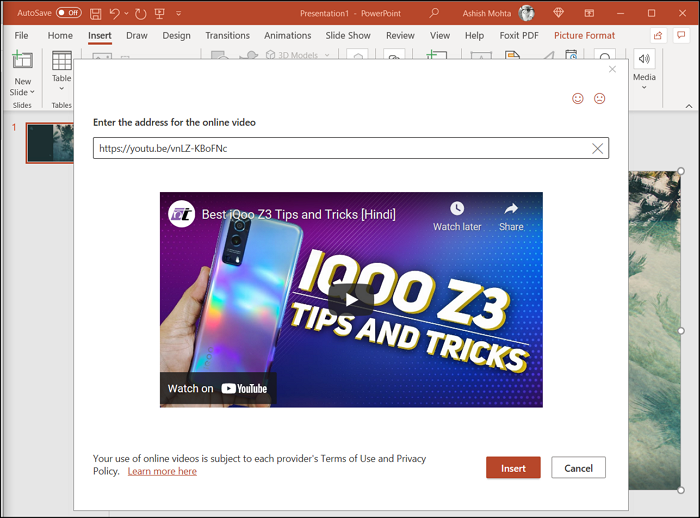Open the View tab
Screen dimensions: 700x518
(x=440, y=35)
